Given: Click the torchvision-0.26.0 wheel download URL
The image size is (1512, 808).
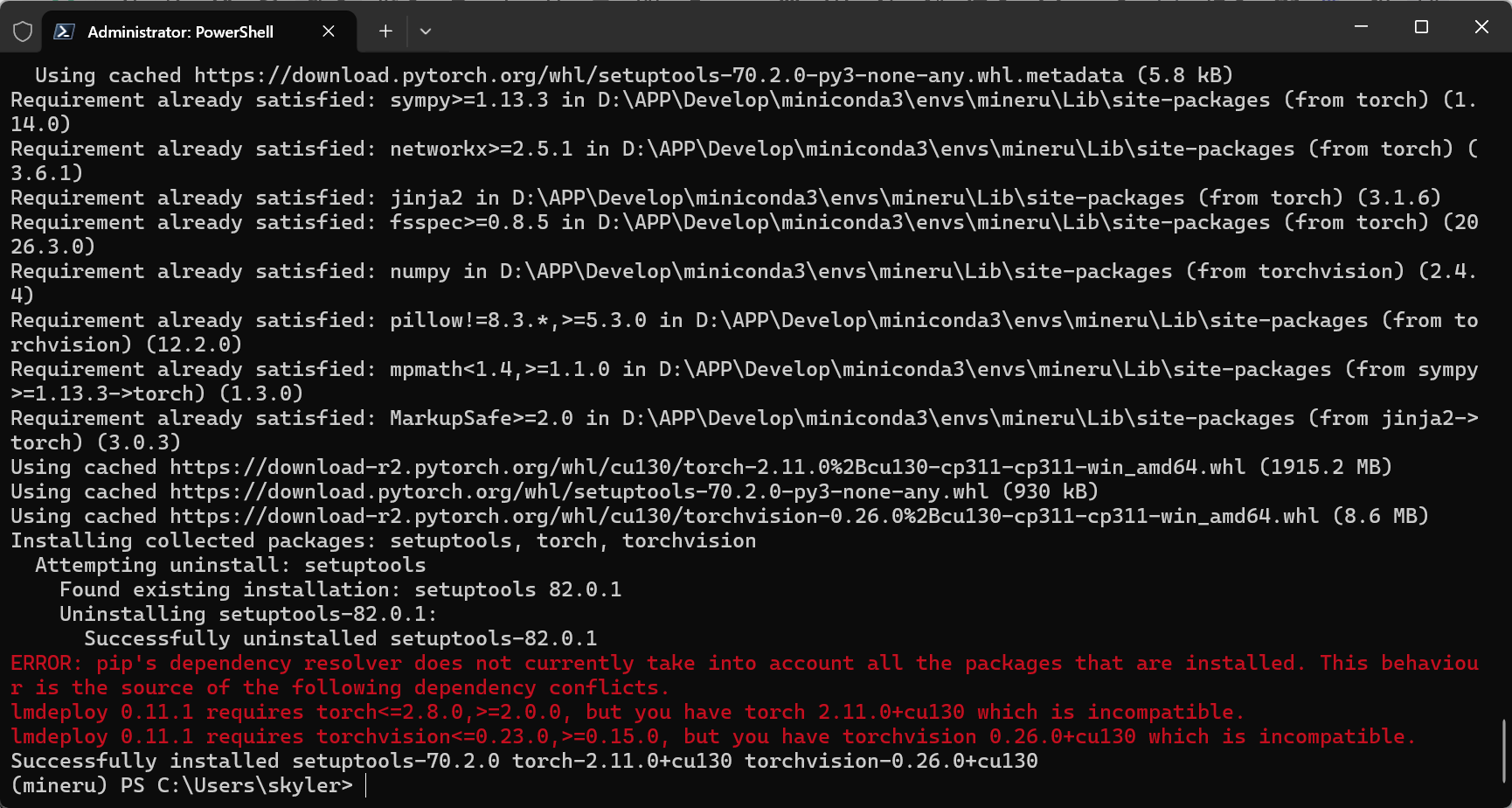Looking at the screenshot, I should (744, 516).
